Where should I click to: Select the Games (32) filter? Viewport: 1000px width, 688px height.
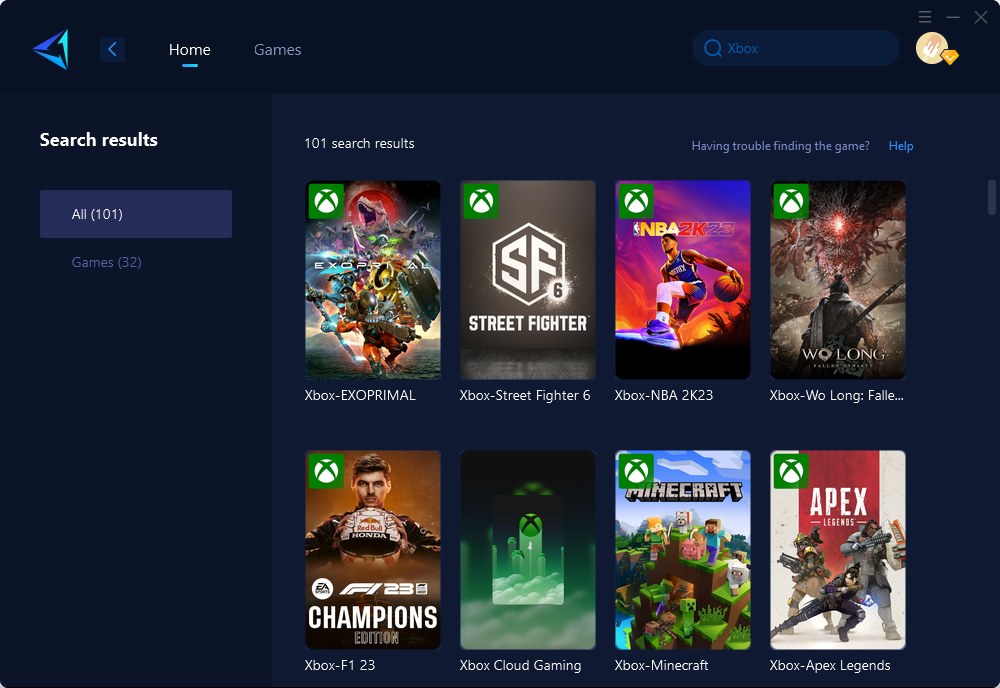click(x=107, y=262)
